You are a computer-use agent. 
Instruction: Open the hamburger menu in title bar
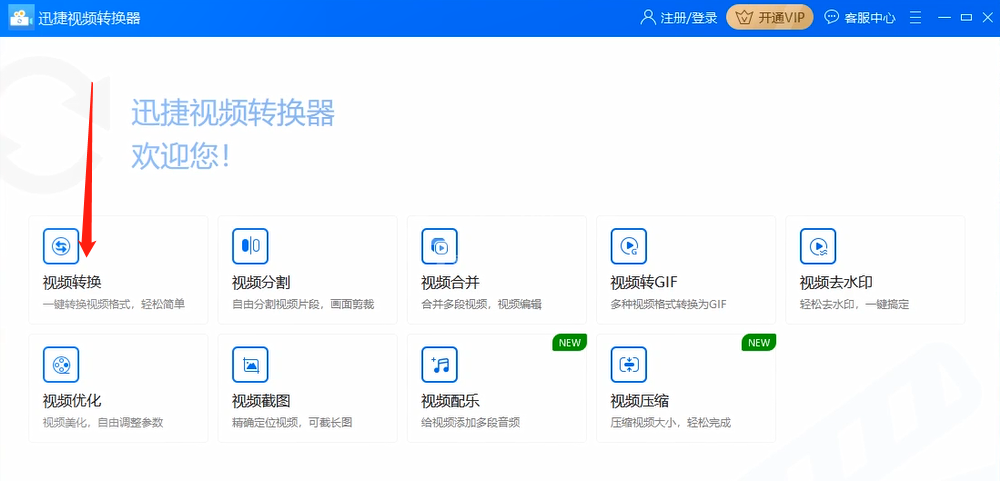tap(916, 18)
